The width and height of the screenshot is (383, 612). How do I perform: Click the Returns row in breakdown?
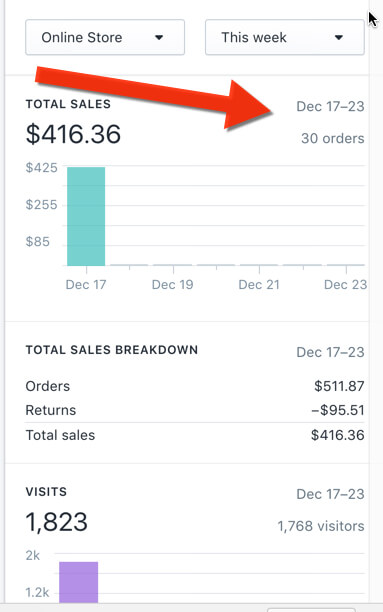pyautogui.click(x=195, y=410)
